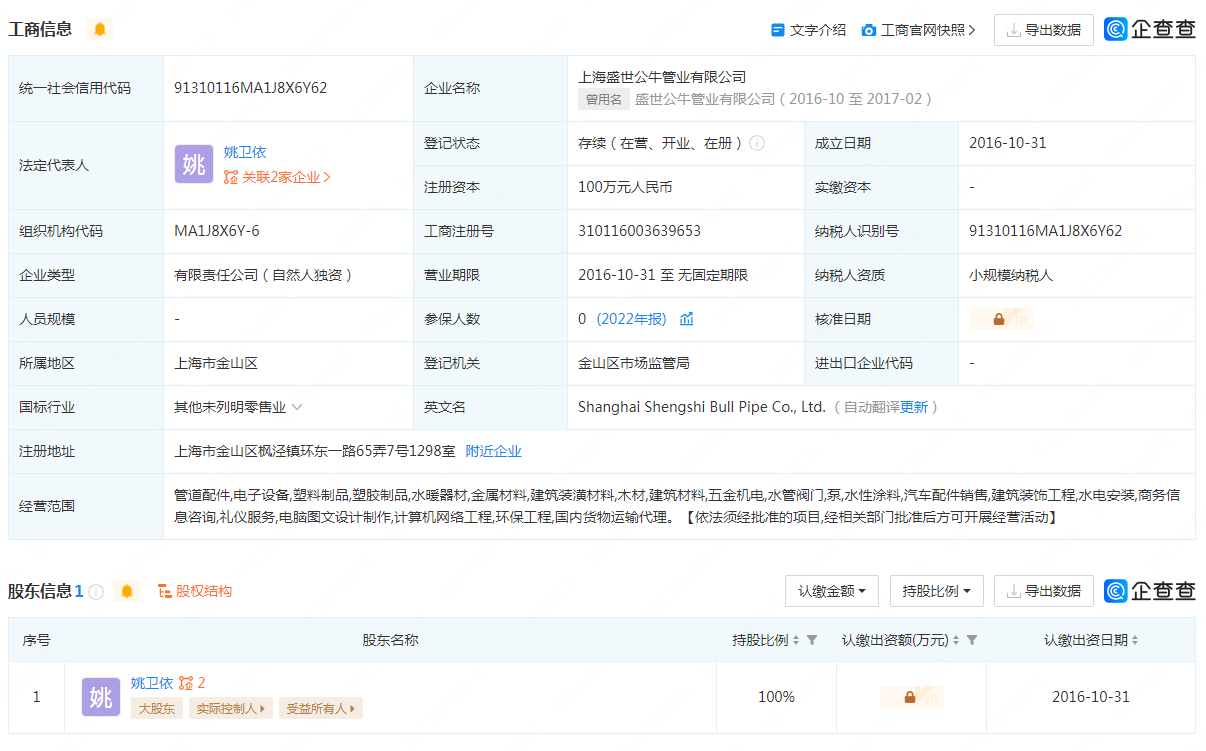This screenshot has height=751, width=1206.
Task: Click 工商注册号 value 310116003639653
Action: (640, 231)
